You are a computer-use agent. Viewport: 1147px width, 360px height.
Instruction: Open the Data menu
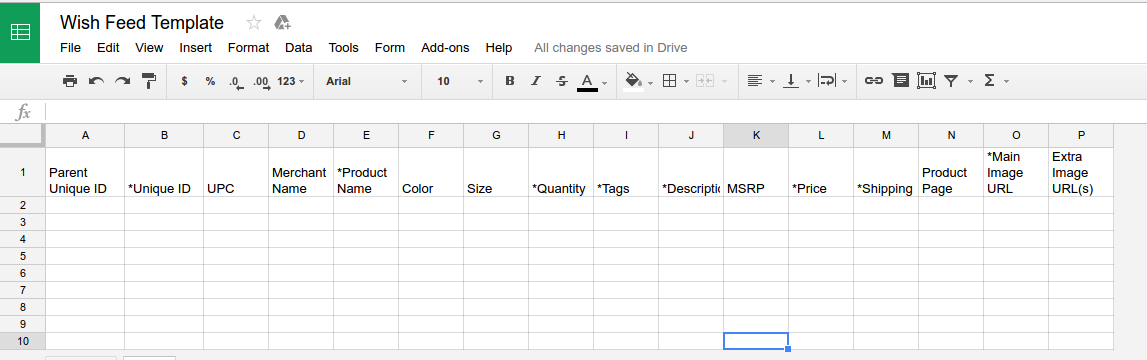pyautogui.click(x=298, y=48)
